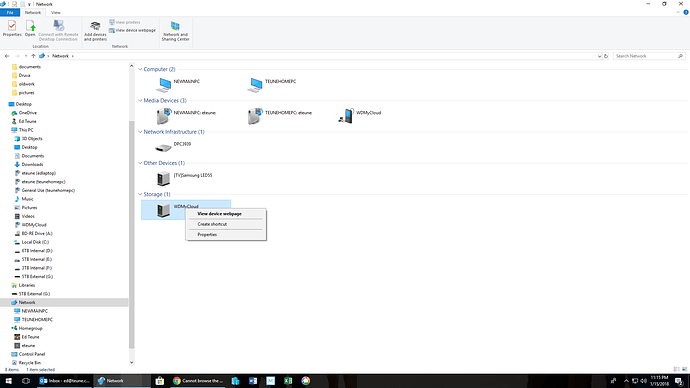Click the Search Network field
Screen dimensions: 690x388
click(x=646, y=56)
